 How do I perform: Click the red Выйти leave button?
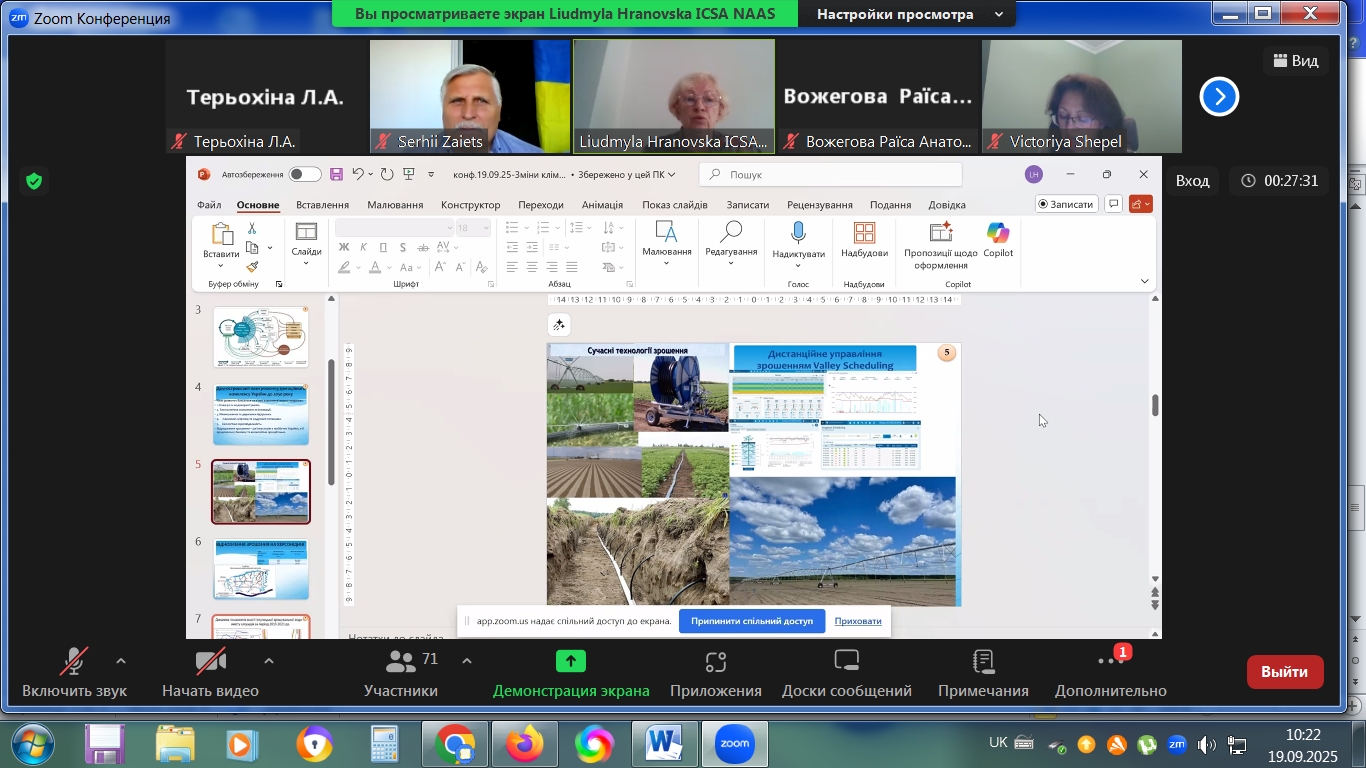(1284, 672)
